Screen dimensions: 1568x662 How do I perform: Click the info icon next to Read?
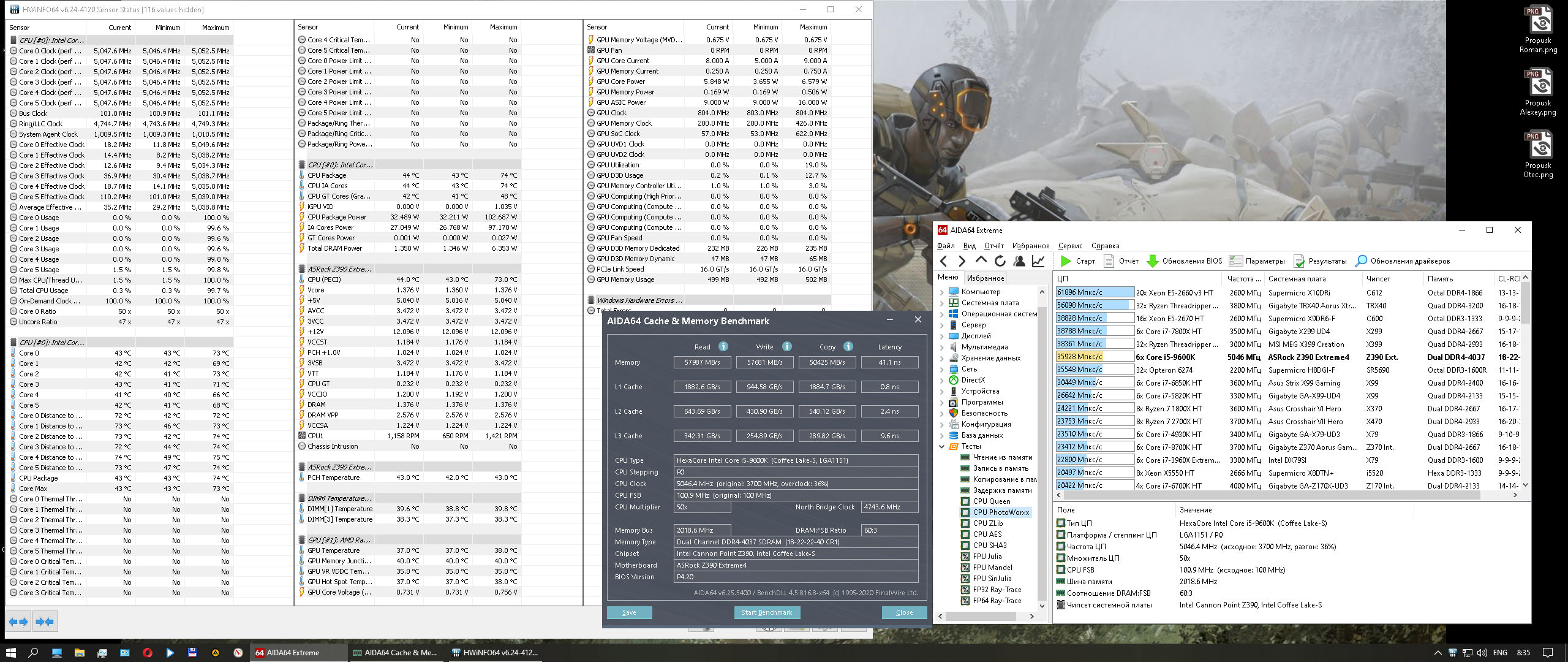tap(723, 346)
